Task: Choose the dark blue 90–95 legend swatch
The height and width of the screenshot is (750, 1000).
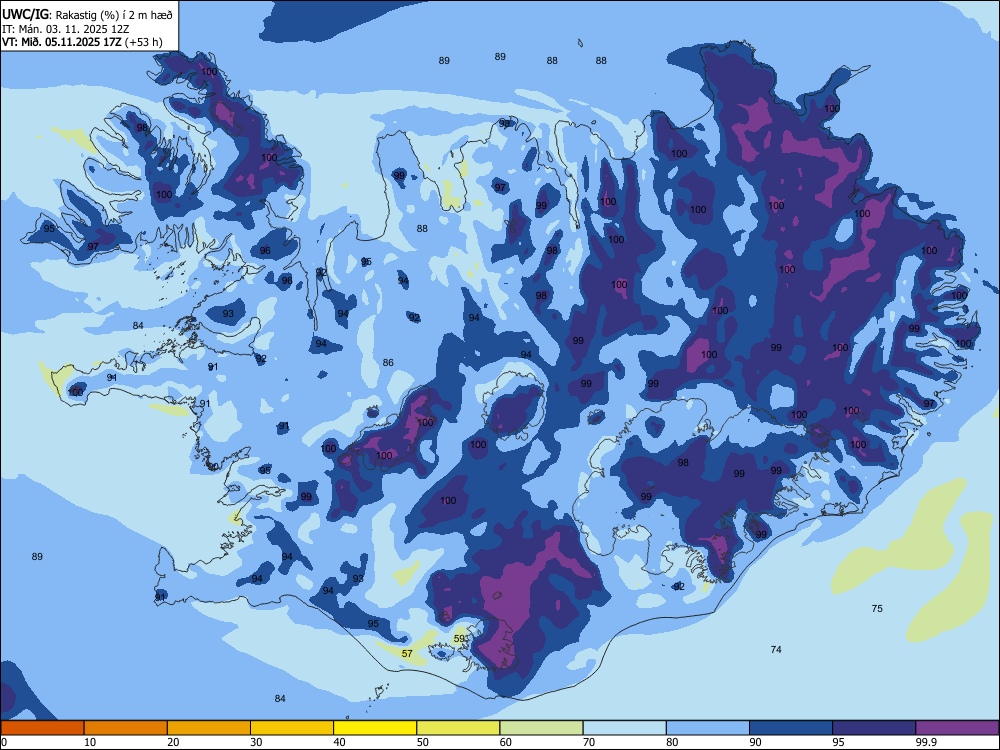Action: point(791,728)
